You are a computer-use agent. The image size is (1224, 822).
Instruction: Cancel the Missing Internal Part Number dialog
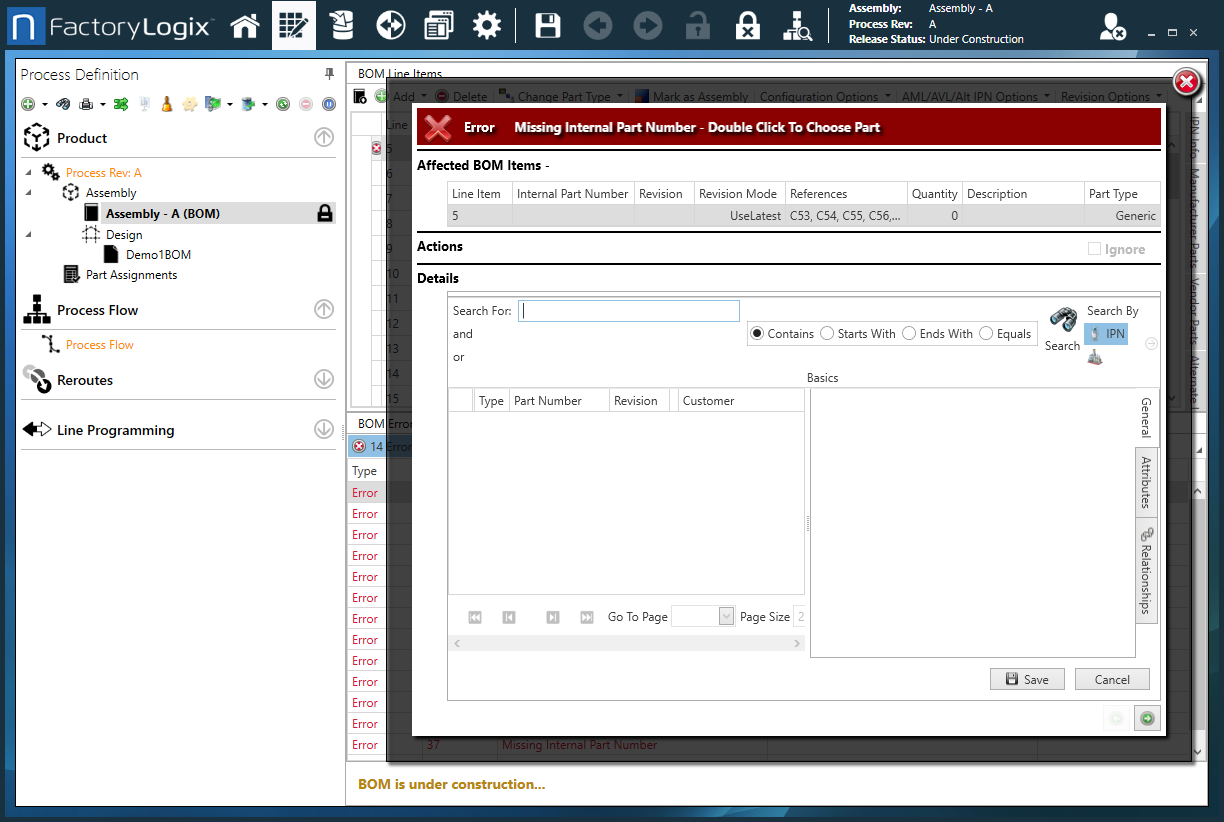(1112, 679)
